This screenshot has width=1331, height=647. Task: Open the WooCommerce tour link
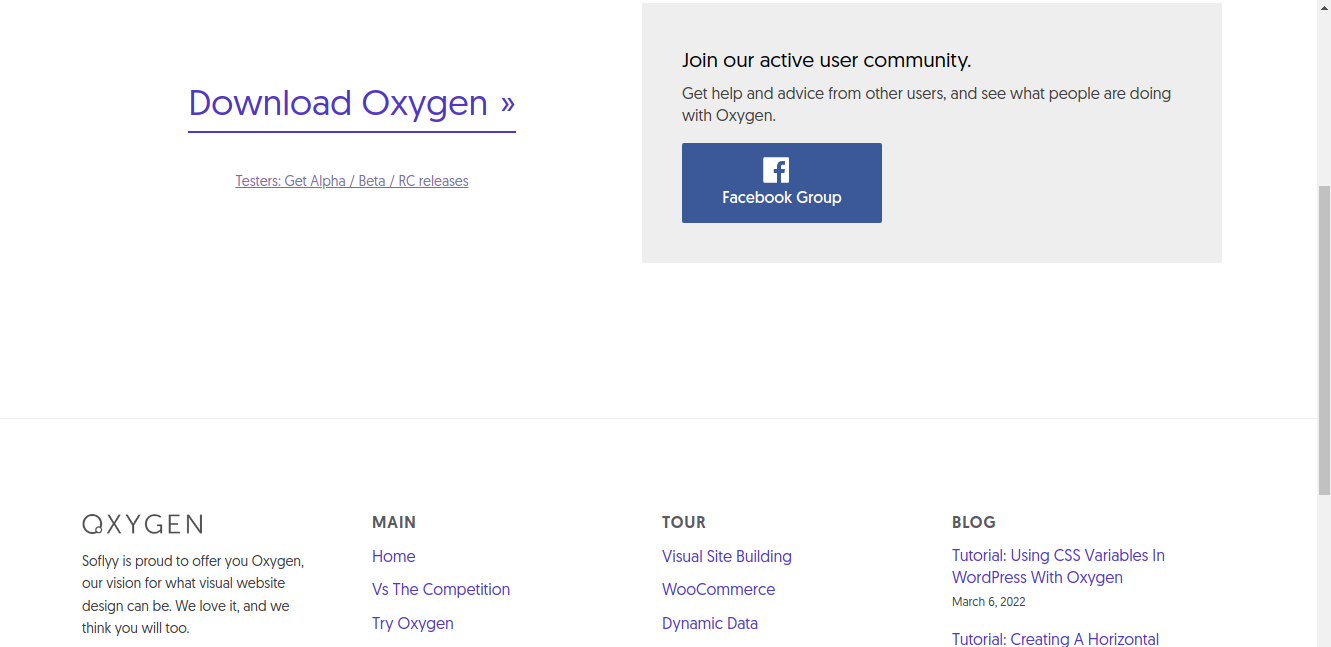coord(718,589)
